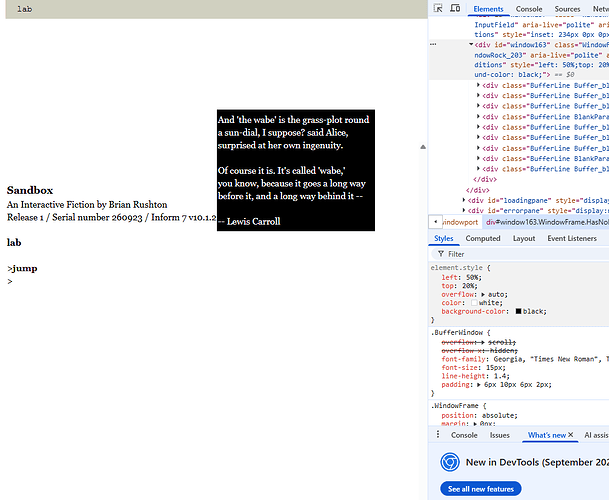This screenshot has height=500, width=609.
Task: Open the Issues tab in the drawer
Action: (499, 435)
